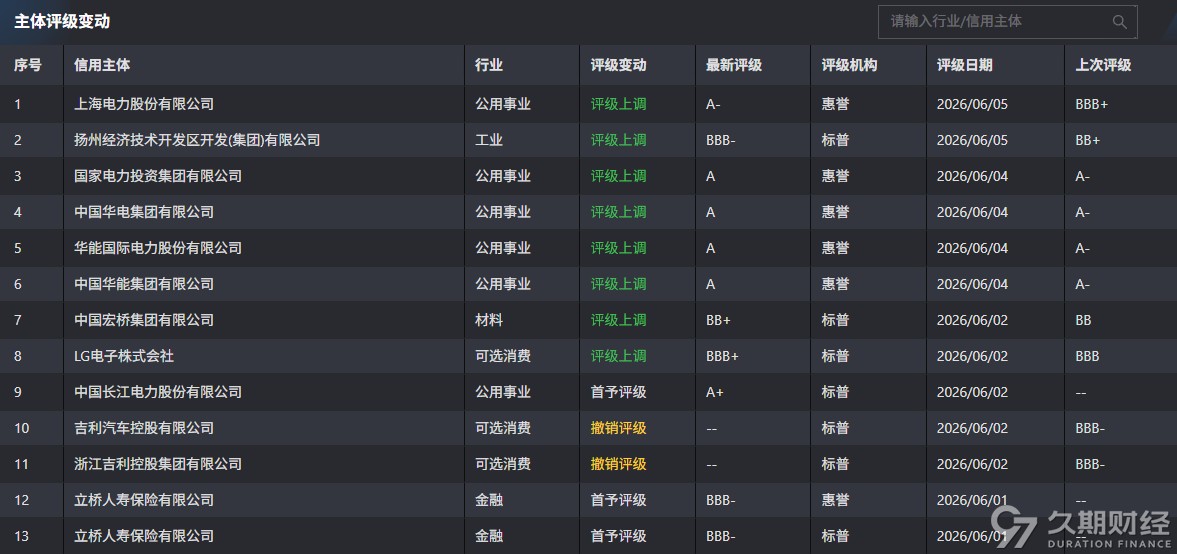
Task: Open 中国华电集团有限公司 entity
Action: (144, 212)
